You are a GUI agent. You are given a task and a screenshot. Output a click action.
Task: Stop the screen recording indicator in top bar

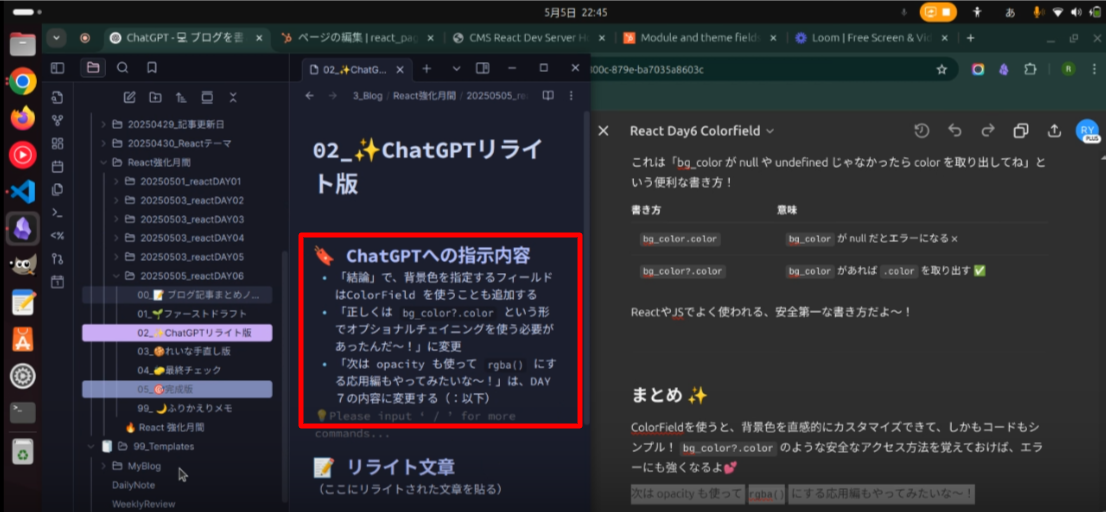click(938, 13)
